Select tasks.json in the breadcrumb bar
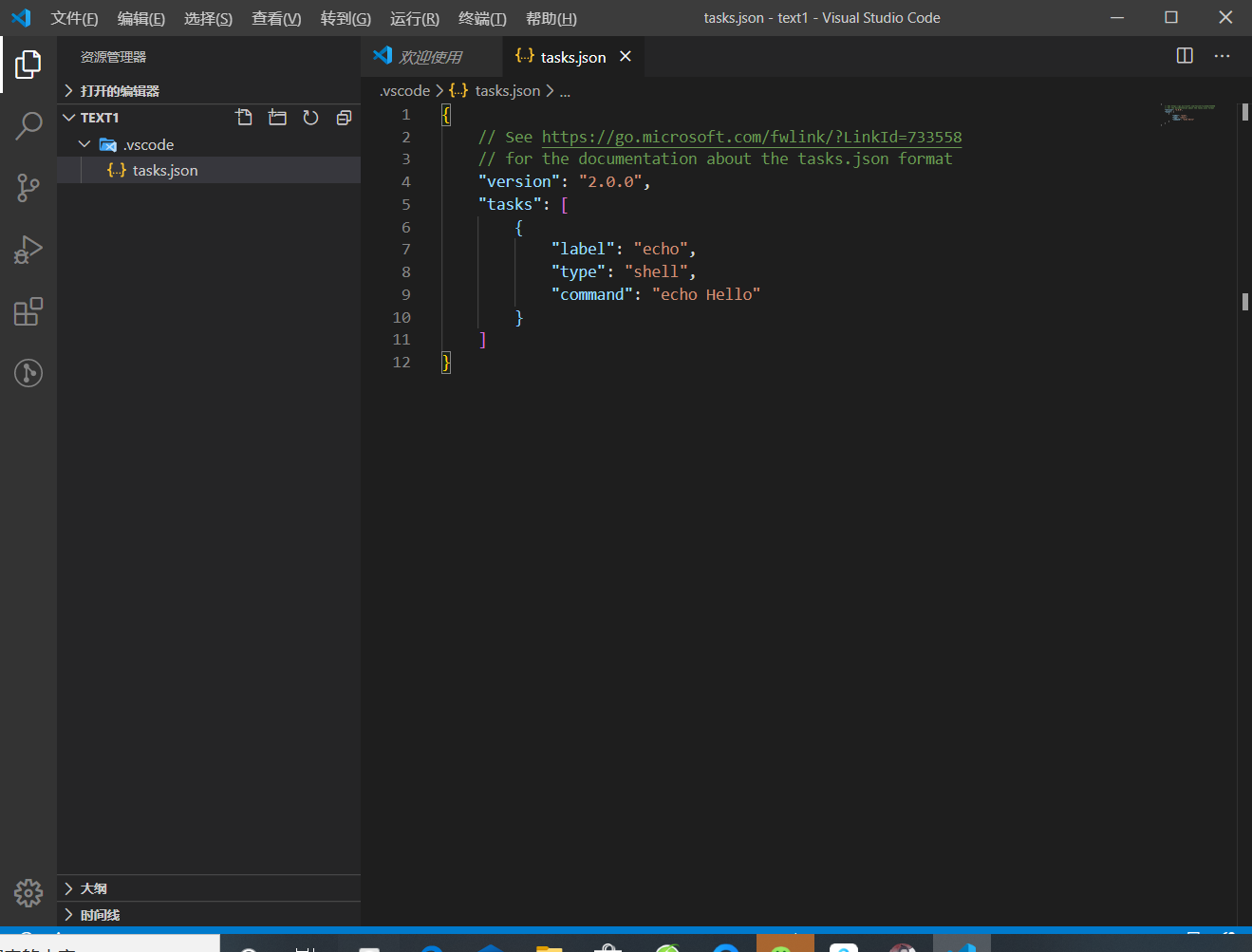The image size is (1252, 952). tap(507, 90)
